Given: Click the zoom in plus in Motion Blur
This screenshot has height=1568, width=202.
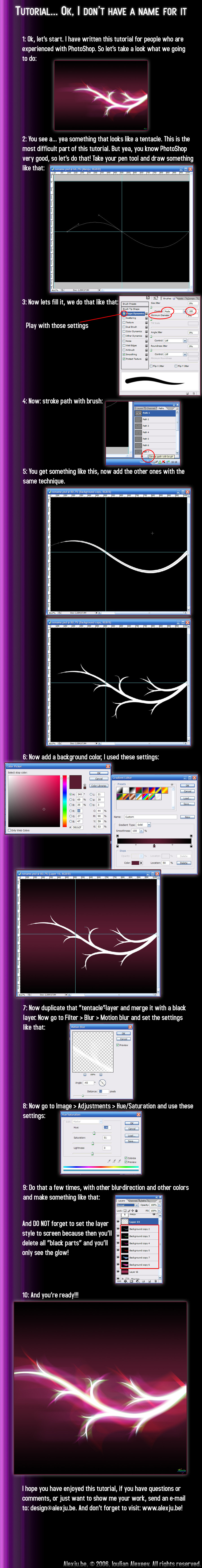Looking at the screenshot, I should [101, 1074].
